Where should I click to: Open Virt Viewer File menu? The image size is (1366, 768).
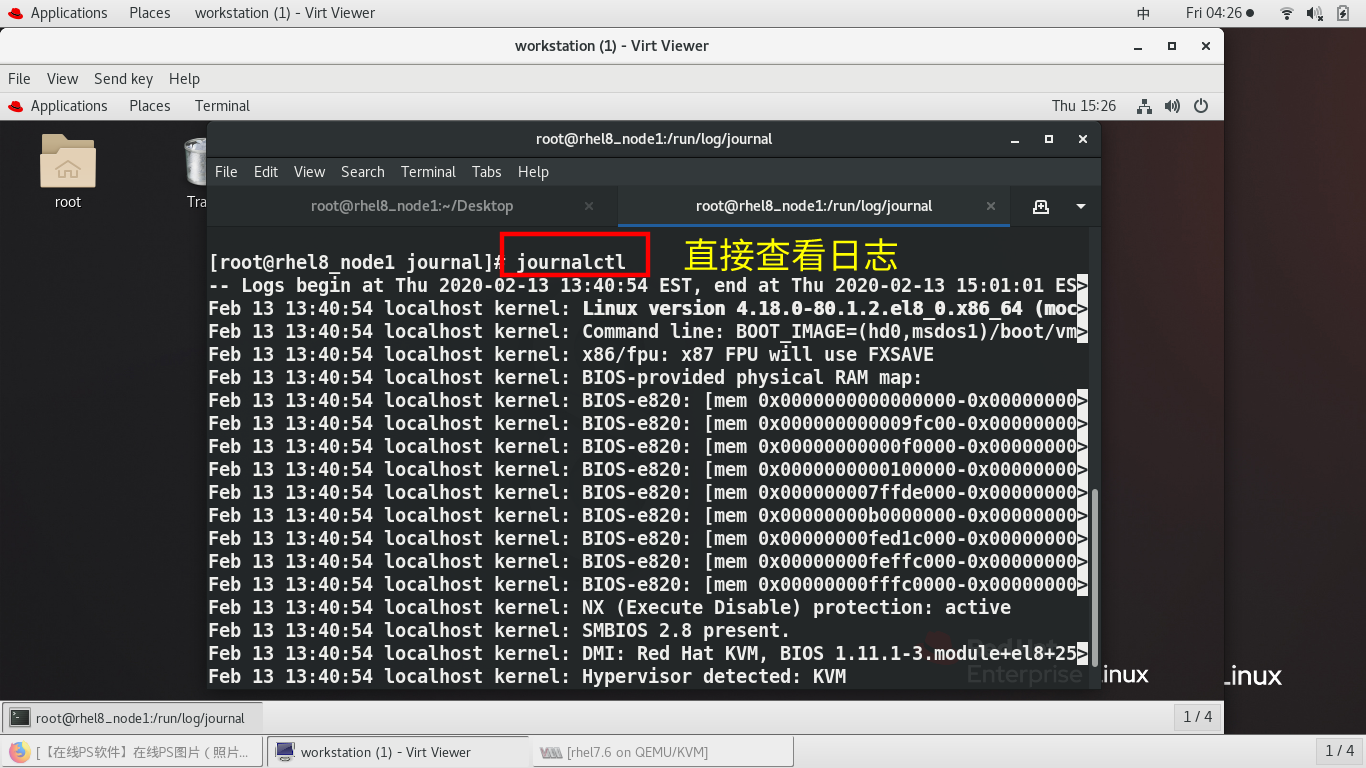19,79
